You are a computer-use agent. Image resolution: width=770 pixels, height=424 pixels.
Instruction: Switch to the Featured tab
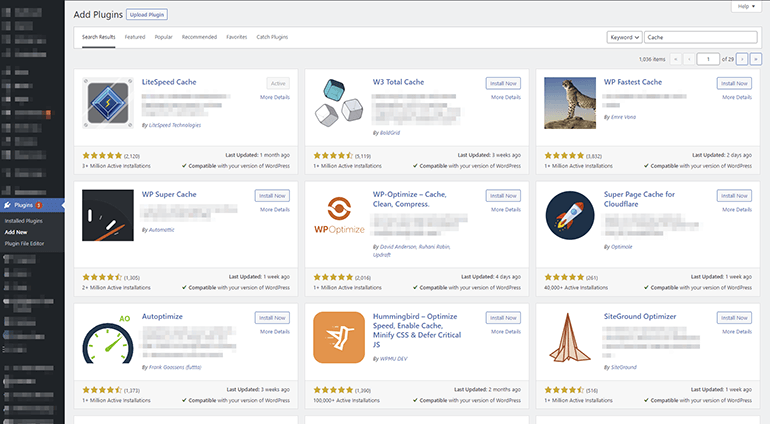pos(134,37)
